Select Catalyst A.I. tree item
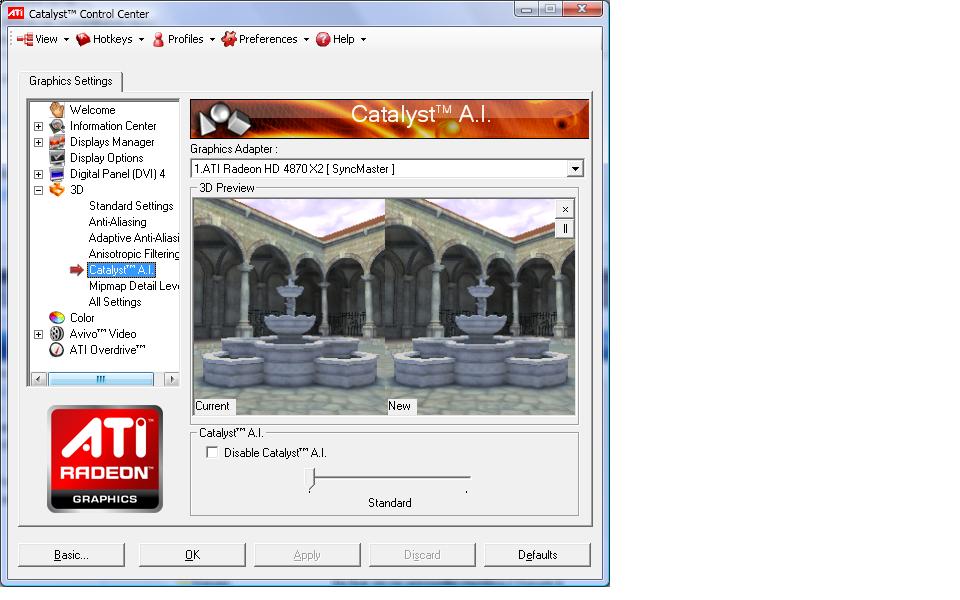960x600 pixels. 121,270
